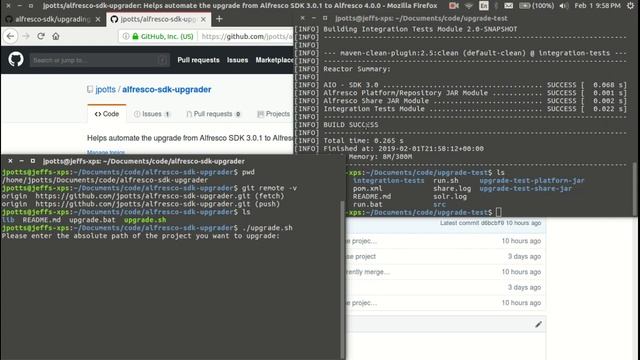Click solr.log in upgrade-test terminal listing

pyautogui.click(x=450, y=196)
